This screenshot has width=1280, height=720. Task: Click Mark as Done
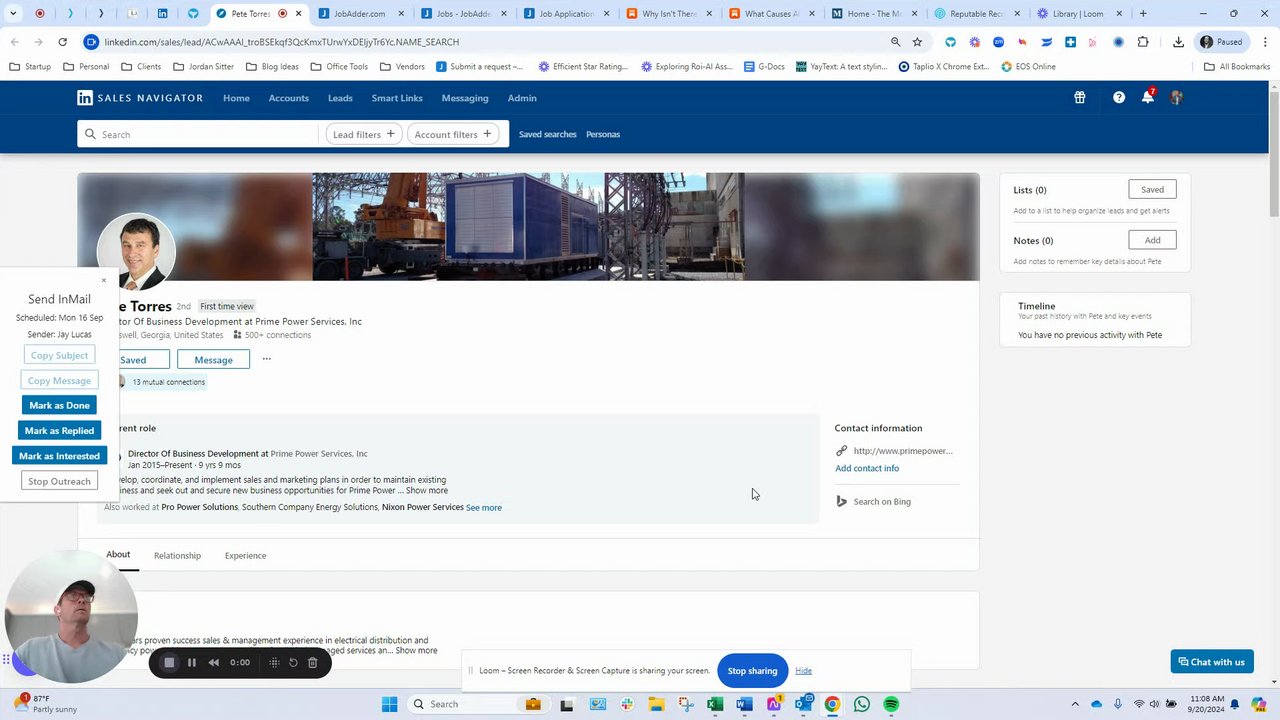(59, 405)
